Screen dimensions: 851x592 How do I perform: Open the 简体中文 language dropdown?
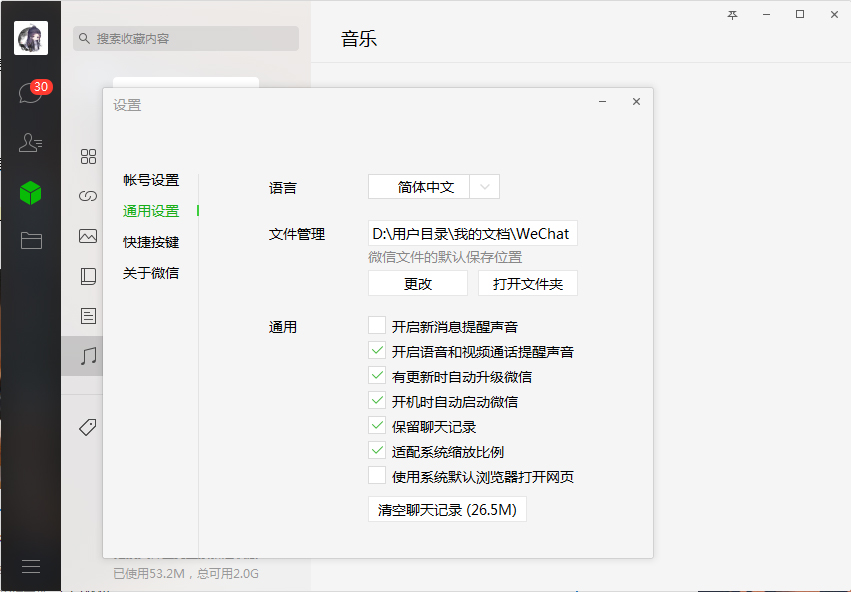[434, 186]
